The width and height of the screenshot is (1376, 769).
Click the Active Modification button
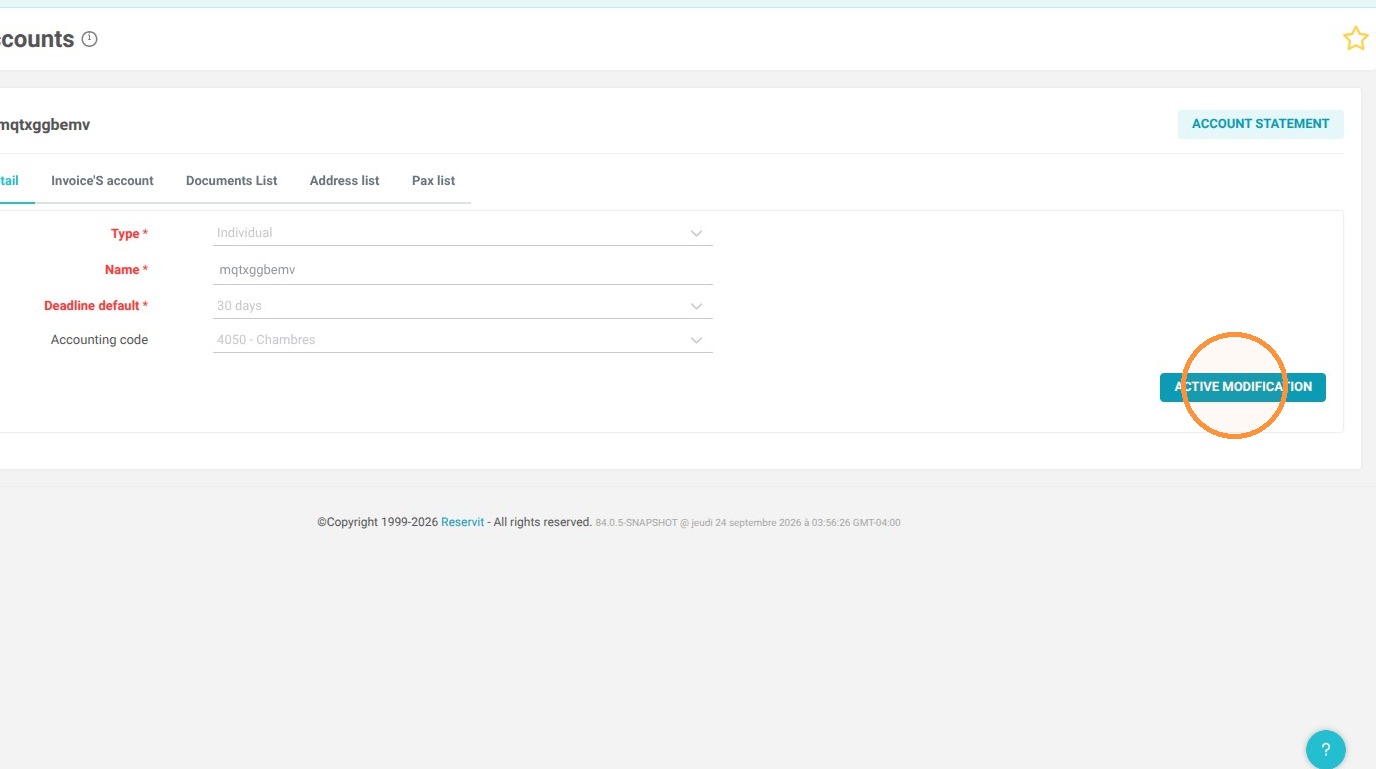1243,387
